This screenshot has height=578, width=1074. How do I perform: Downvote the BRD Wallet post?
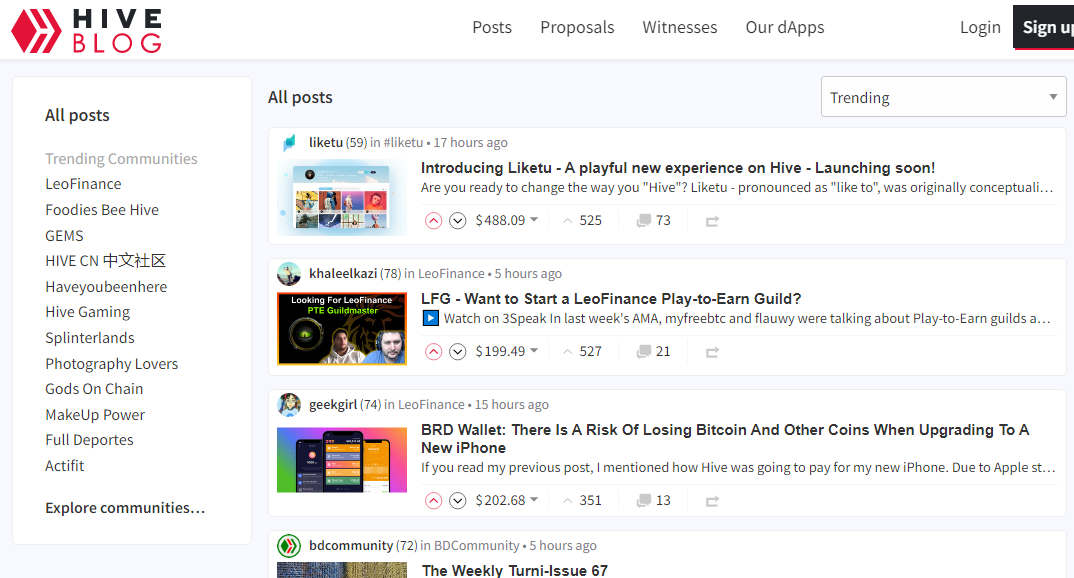pos(458,501)
